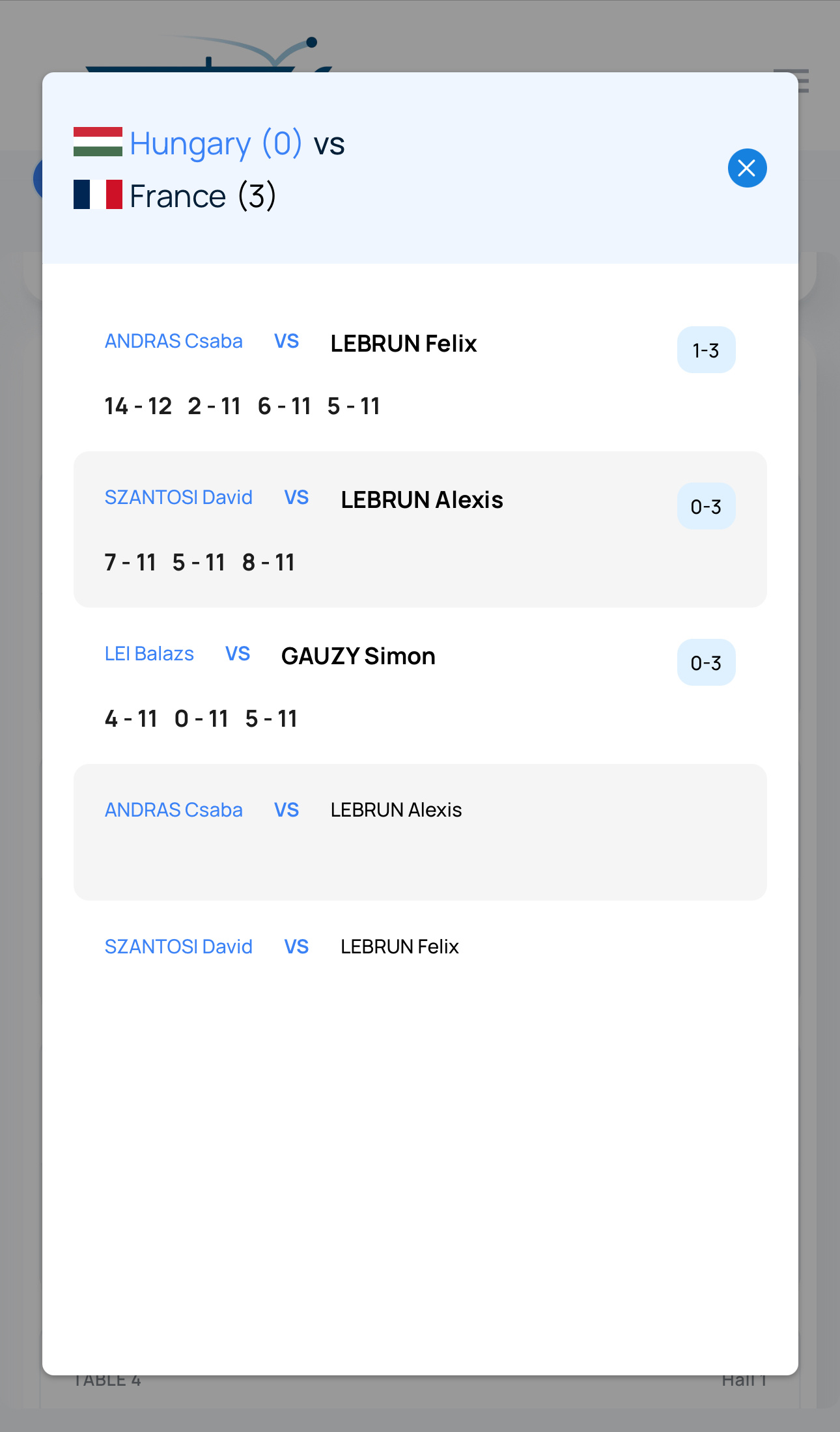
Task: Open France (3) team name
Action: [203, 195]
